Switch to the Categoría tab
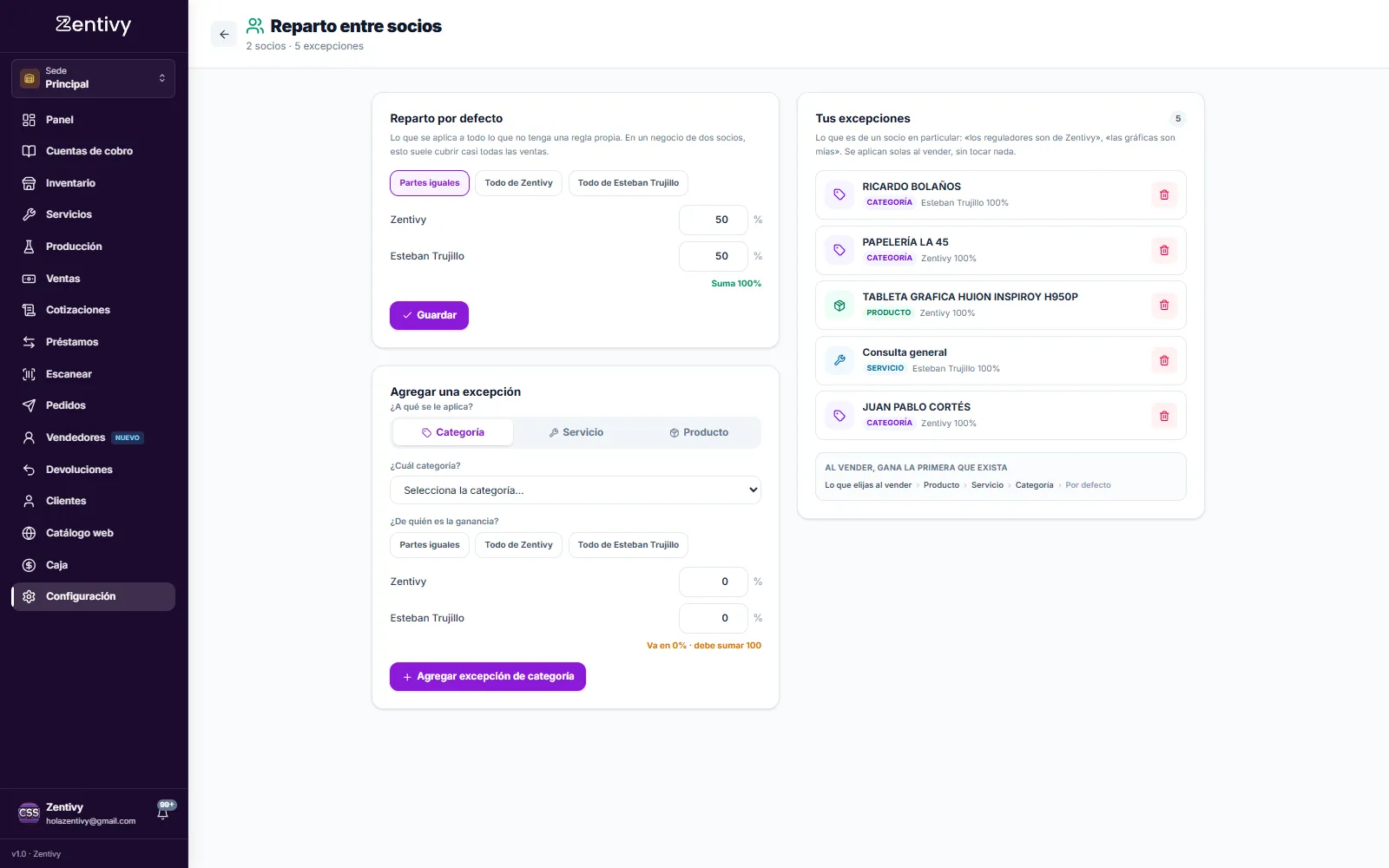The height and width of the screenshot is (868, 1389). [453, 432]
